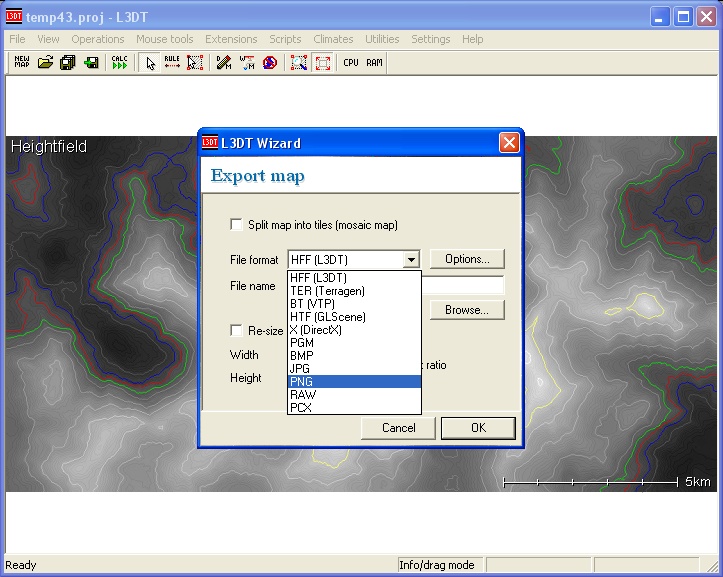The image size is (723, 577).
Task: Collapse the File format dropdown arrow
Action: point(410,260)
